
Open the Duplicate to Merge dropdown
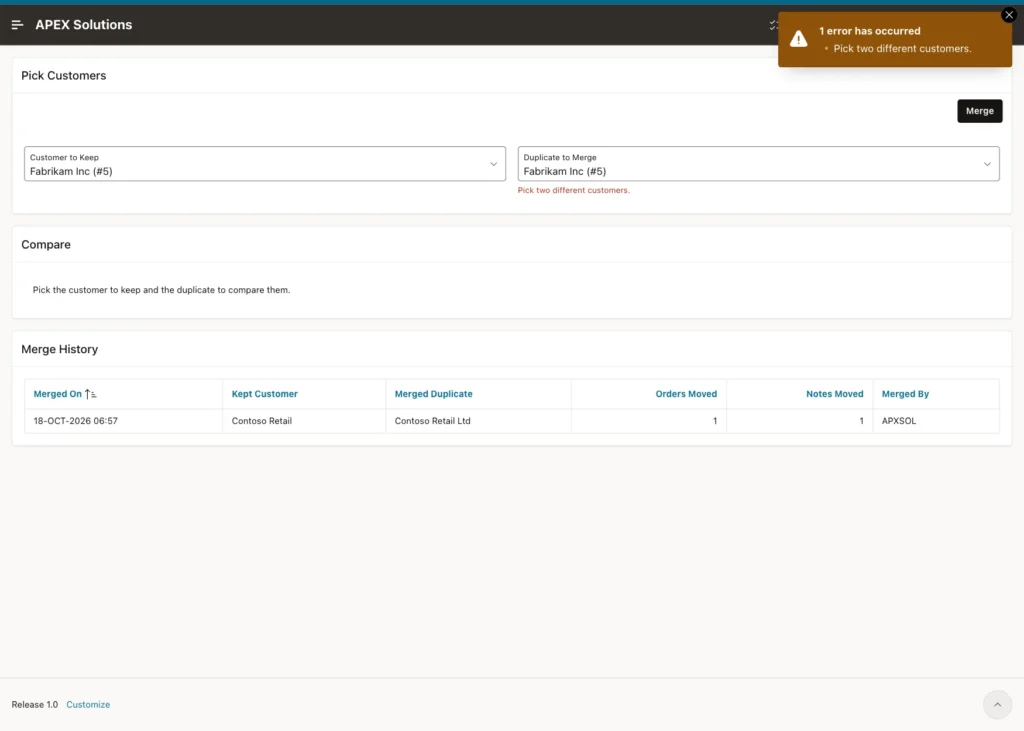tap(758, 164)
